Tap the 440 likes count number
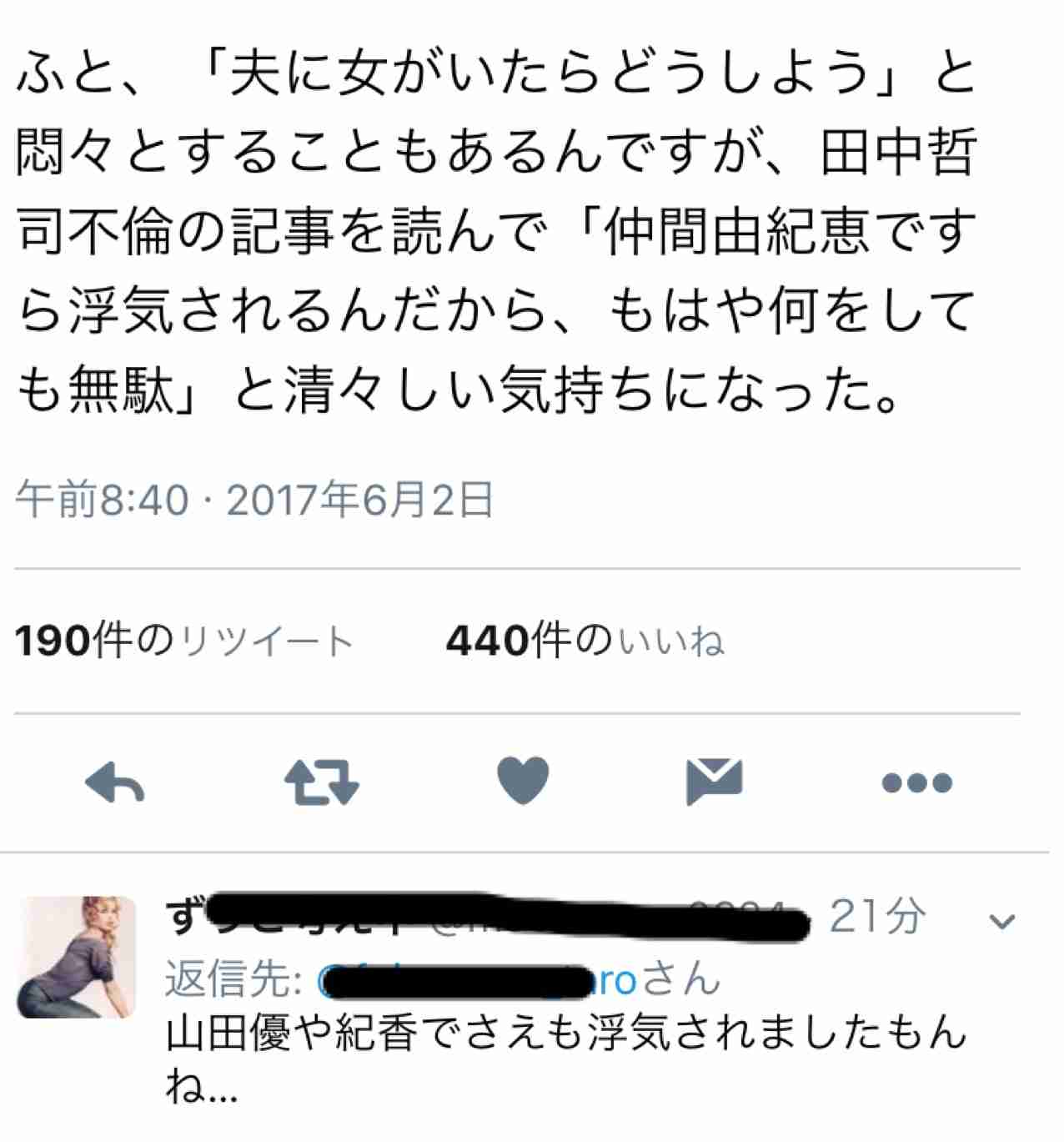This screenshot has width=1064, height=1142. [488, 641]
